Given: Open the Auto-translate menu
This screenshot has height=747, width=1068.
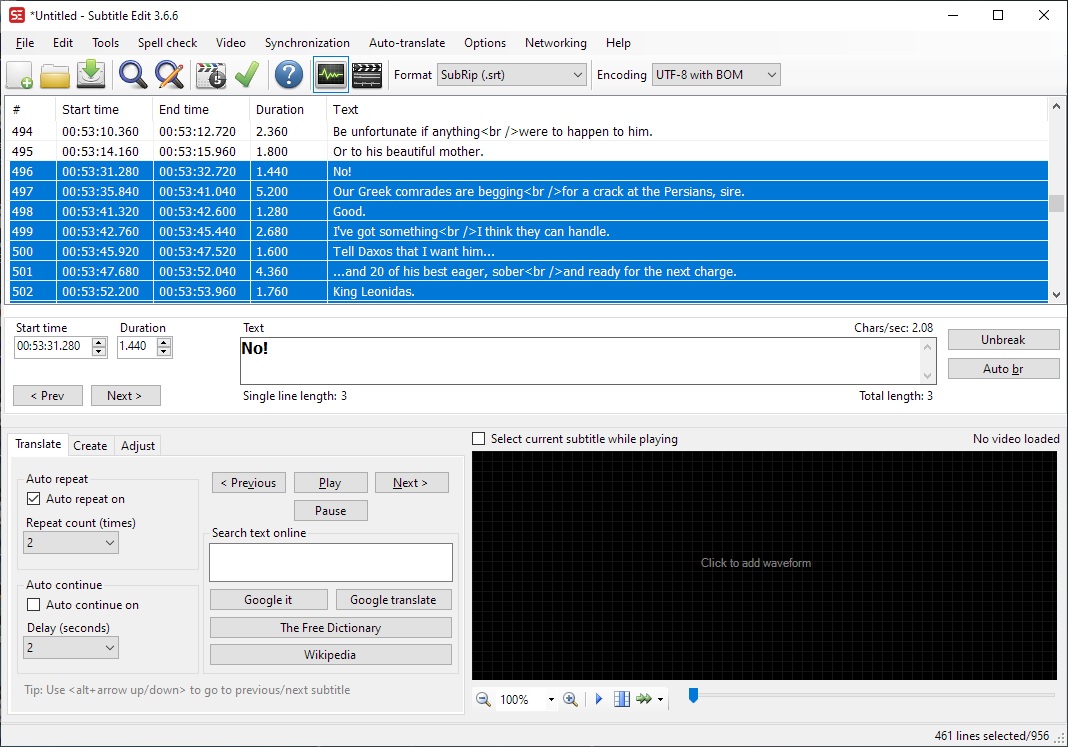Looking at the screenshot, I should [x=407, y=43].
